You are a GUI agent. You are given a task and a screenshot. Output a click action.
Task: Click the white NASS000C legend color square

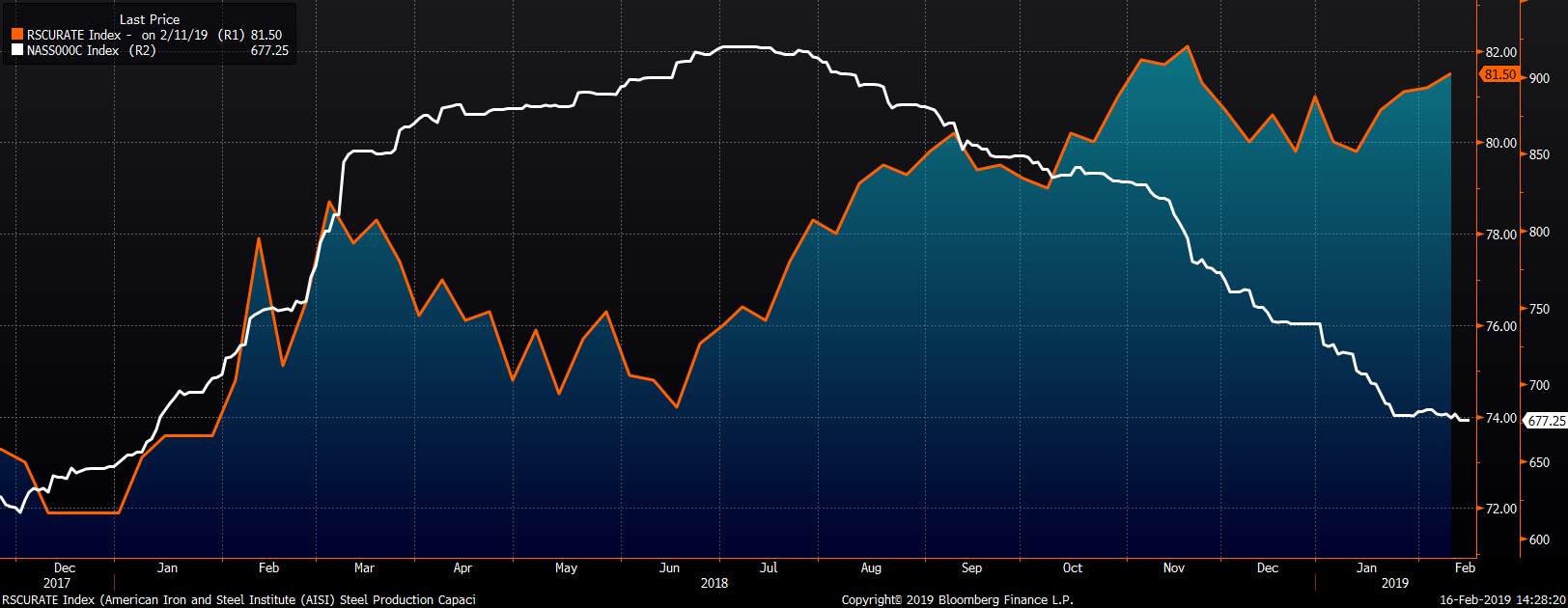[17, 50]
